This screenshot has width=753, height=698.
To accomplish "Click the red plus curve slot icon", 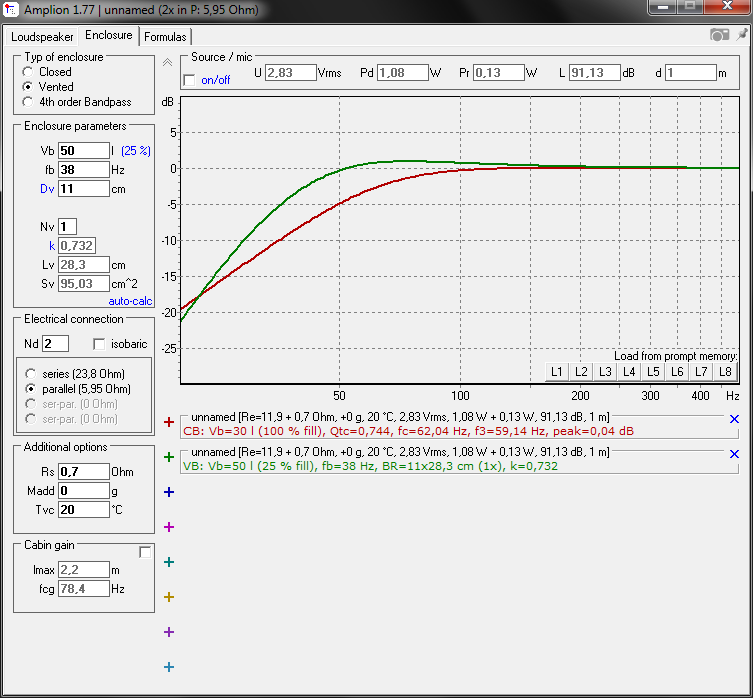I will pos(169,422).
